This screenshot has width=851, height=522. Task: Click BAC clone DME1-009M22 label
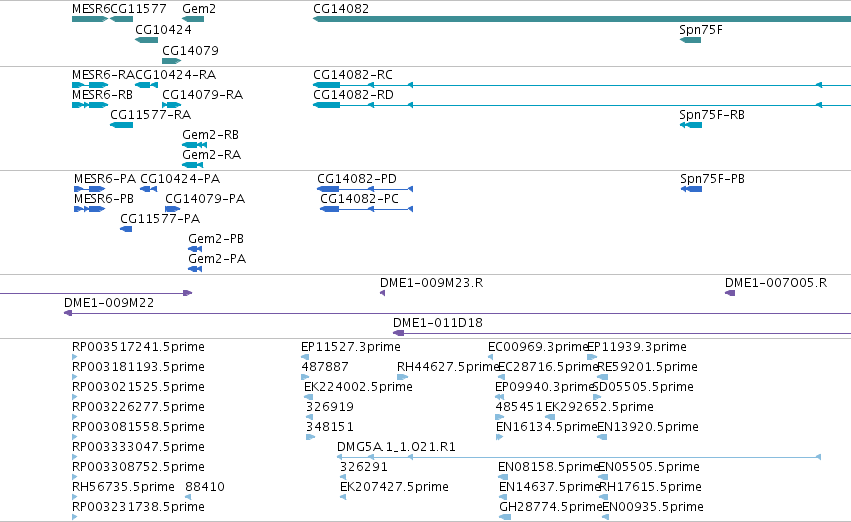(x=109, y=303)
